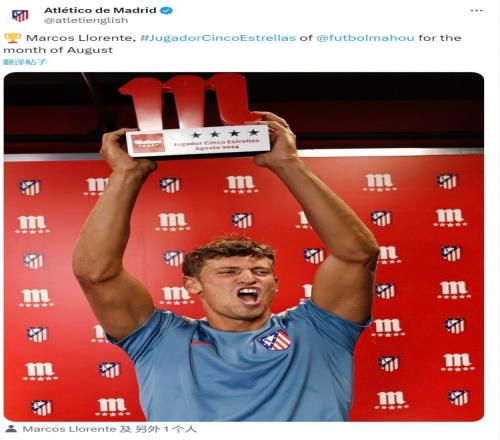The image size is (500, 440).
Task: Click the Atlético crest on blue shirt
Action: (x=274, y=340)
